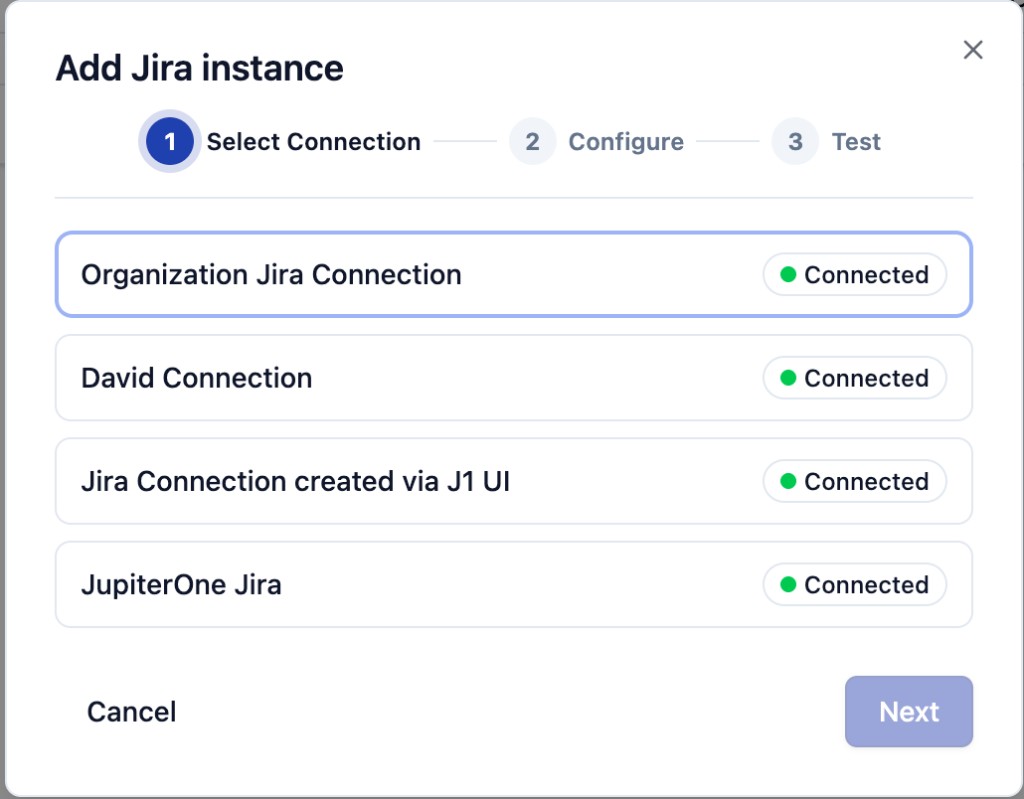This screenshot has width=1024, height=799.
Task: Click Connected status for J1 UI connection
Action: 854,481
